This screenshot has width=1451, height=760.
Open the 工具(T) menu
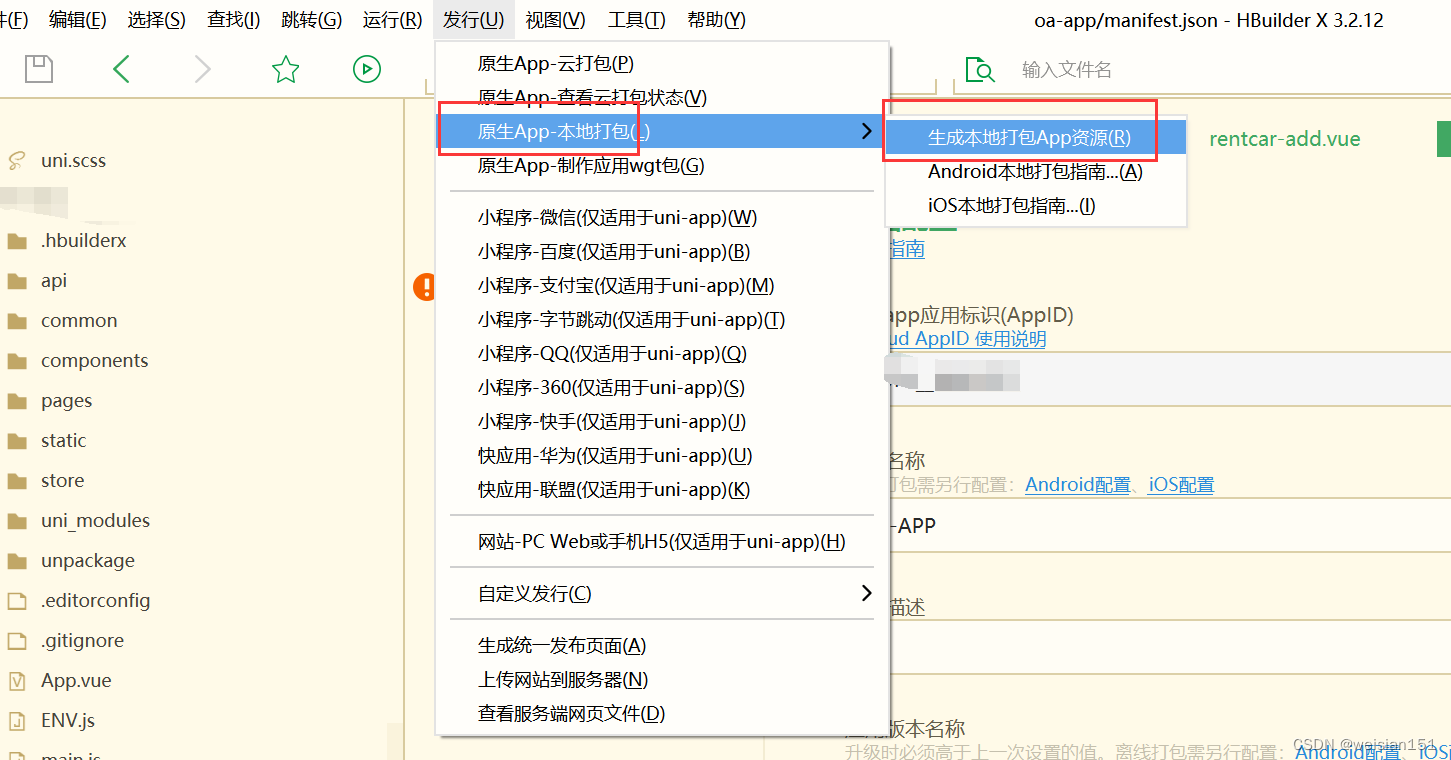(637, 20)
